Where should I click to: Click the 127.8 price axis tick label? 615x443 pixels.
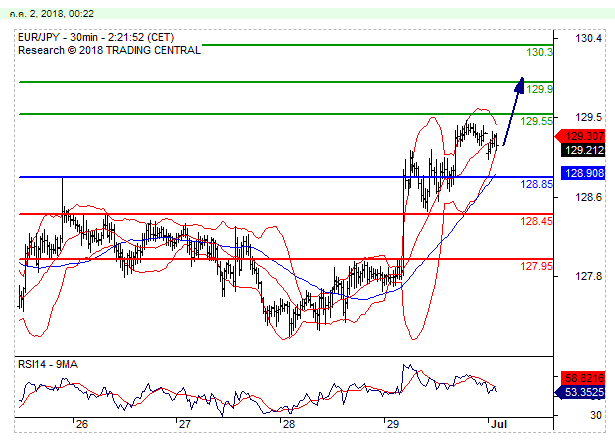coord(588,277)
